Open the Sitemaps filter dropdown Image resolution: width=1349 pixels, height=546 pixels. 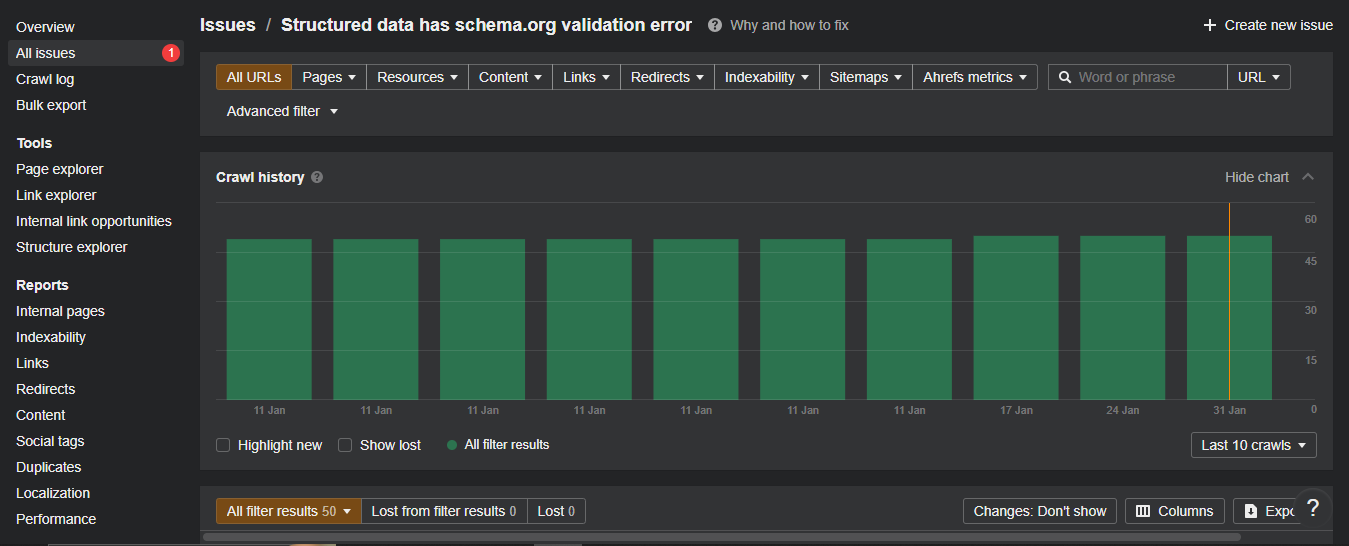coord(866,77)
